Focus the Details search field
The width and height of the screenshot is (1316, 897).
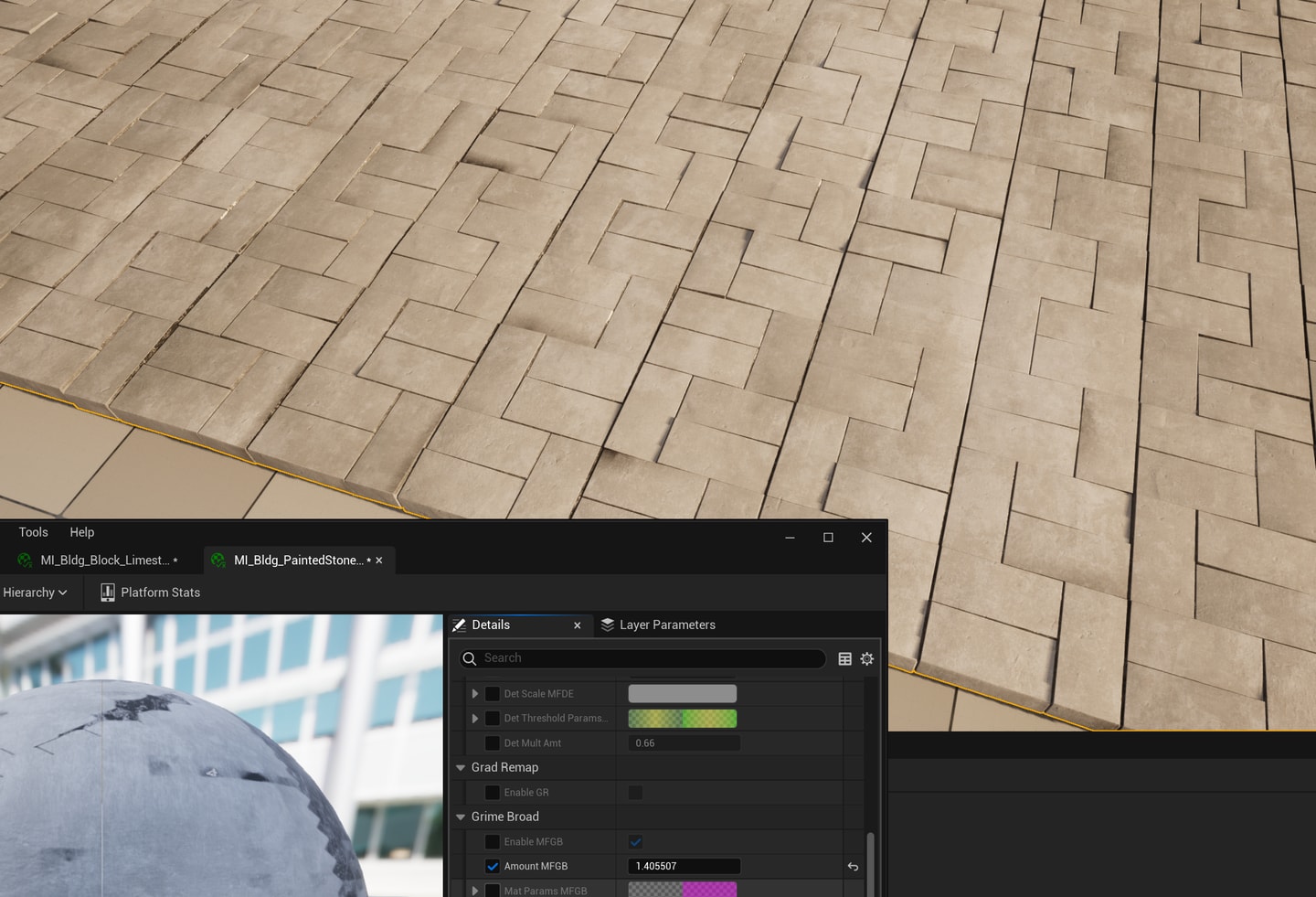(x=642, y=658)
